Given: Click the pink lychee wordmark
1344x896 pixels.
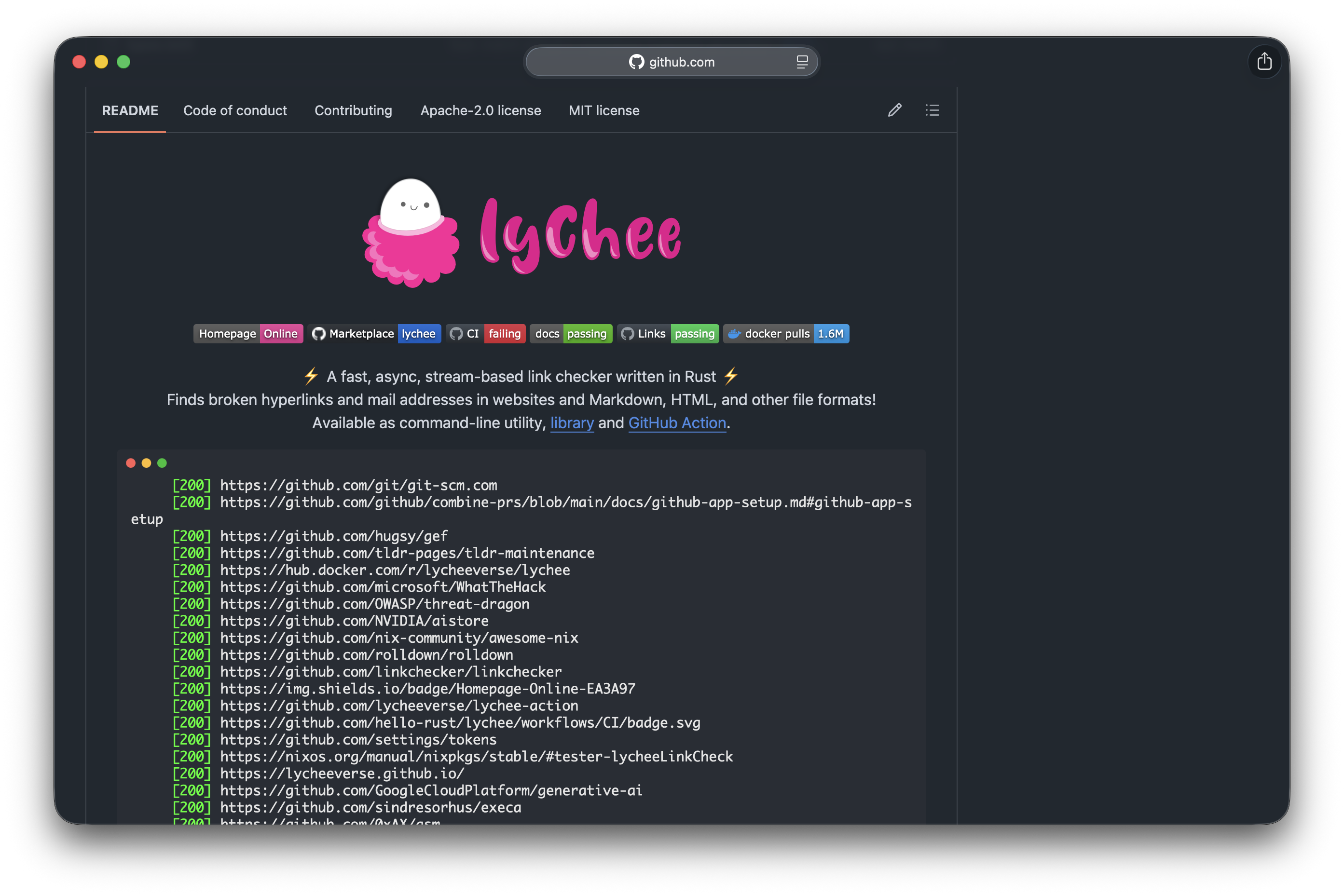Looking at the screenshot, I should (580, 236).
